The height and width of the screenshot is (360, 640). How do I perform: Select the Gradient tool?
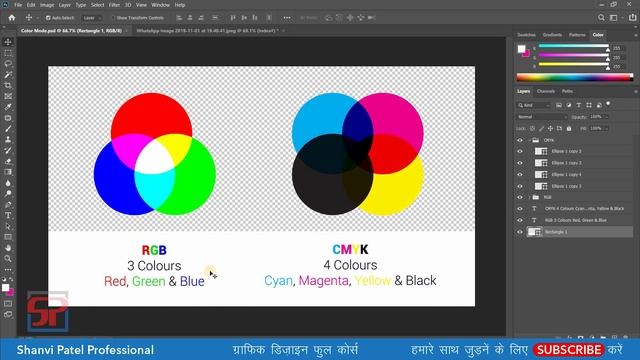8,172
